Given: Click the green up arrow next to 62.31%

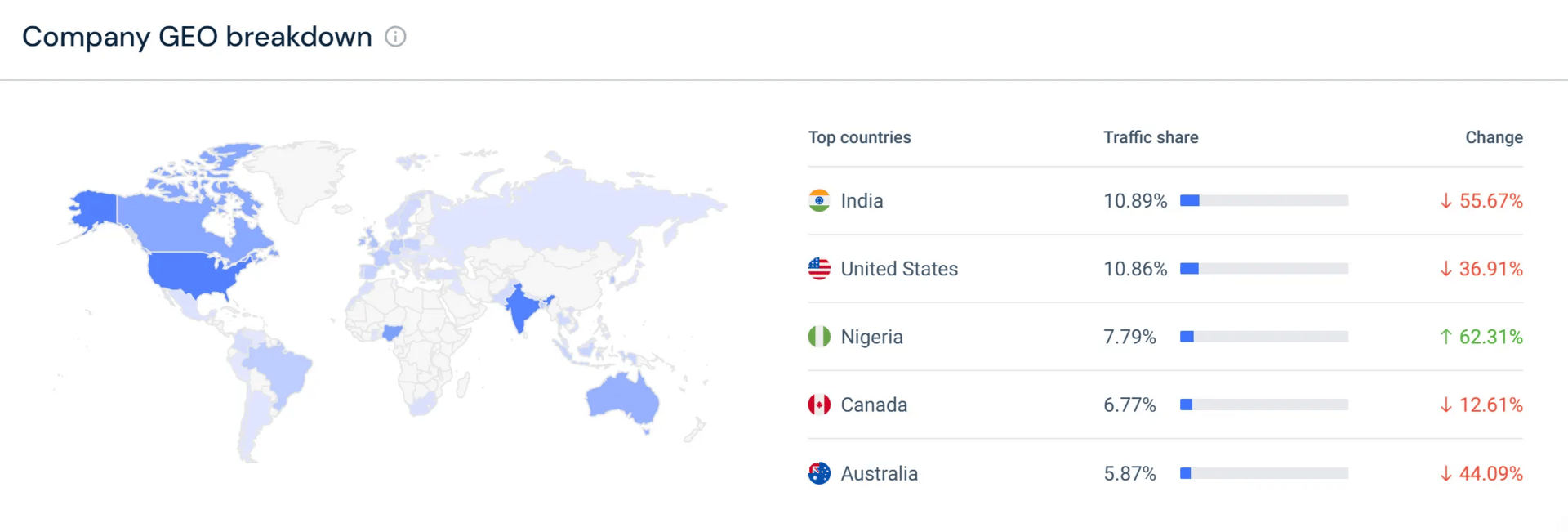Looking at the screenshot, I should [1445, 337].
